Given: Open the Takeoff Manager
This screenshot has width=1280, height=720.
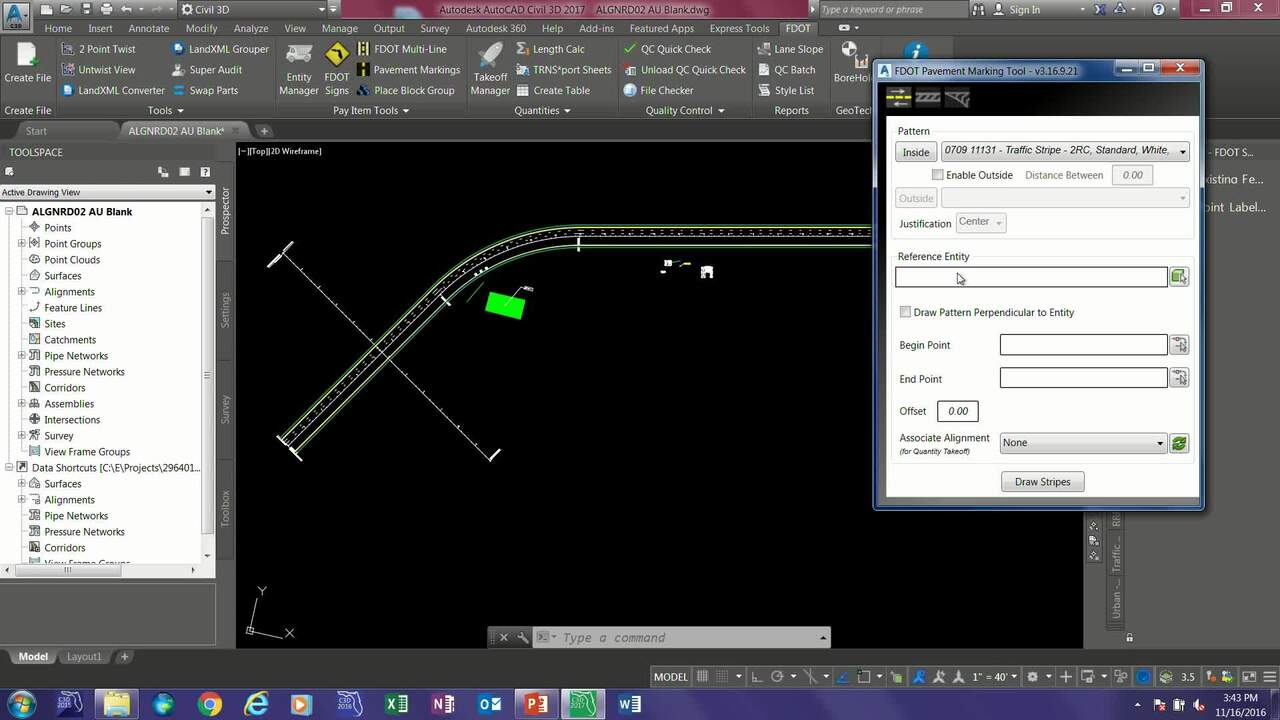Looking at the screenshot, I should click(490, 69).
